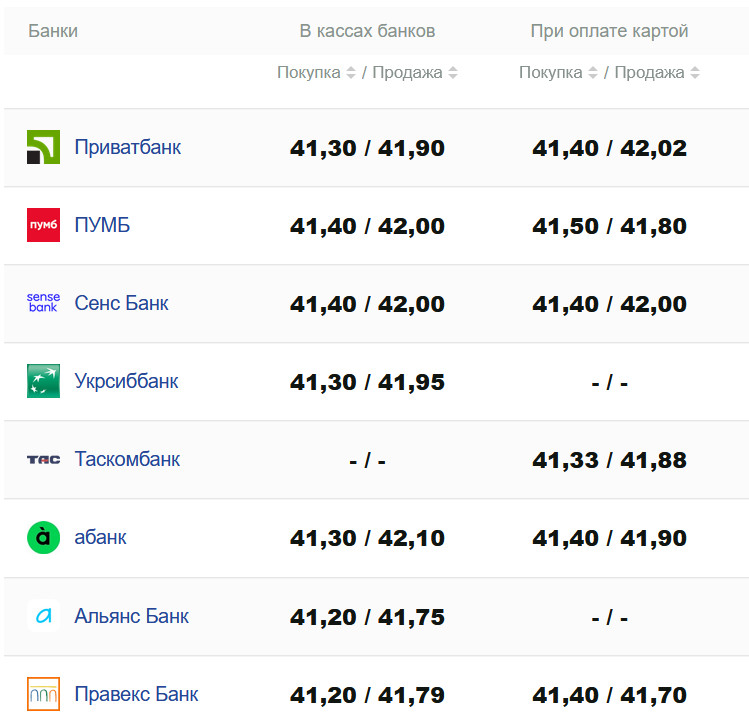
Task: Click the Альянс Банк logo icon
Action: click(x=43, y=616)
